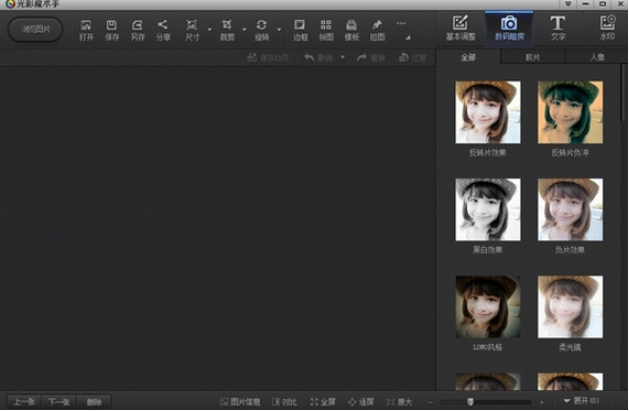Click the 浏览图片 (Browse Images) button

[35, 28]
